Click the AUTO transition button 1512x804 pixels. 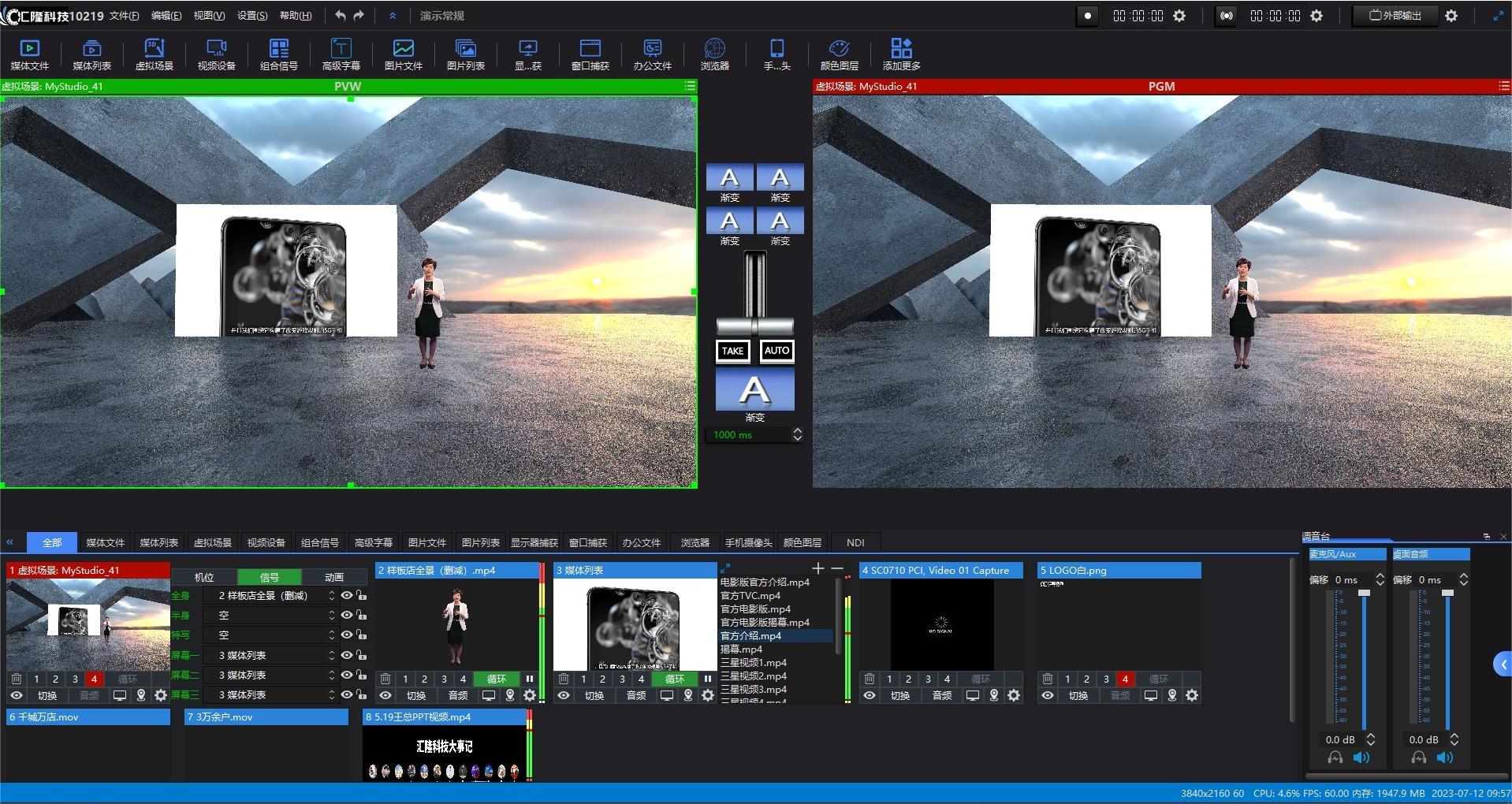pyautogui.click(x=776, y=351)
